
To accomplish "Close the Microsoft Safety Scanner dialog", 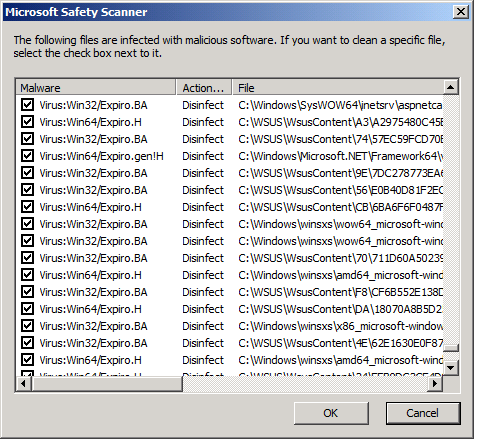I will coord(461,12).
